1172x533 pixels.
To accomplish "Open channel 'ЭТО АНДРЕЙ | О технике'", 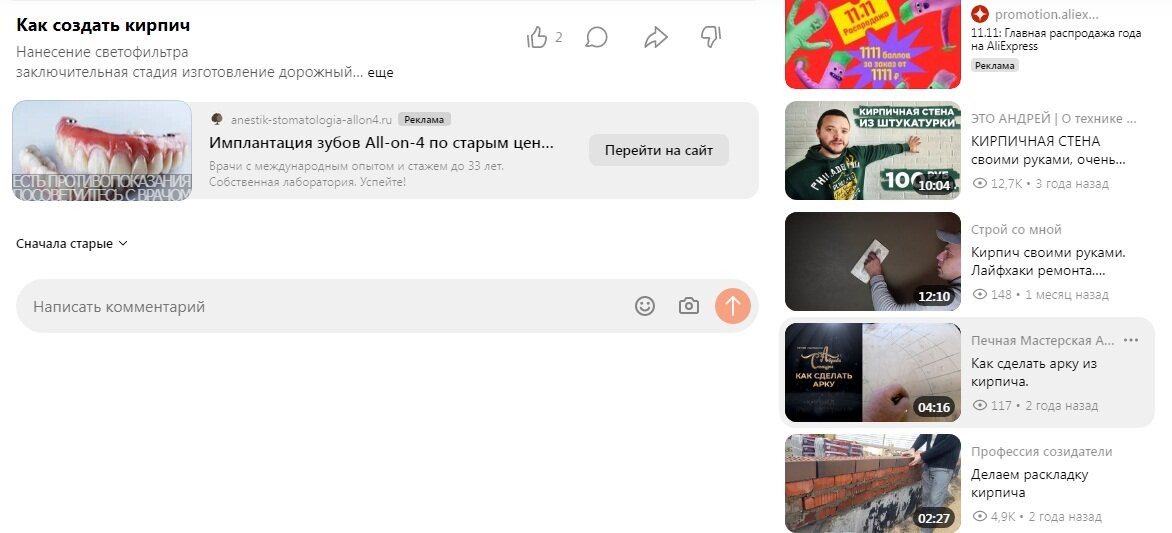I will (x=1054, y=118).
